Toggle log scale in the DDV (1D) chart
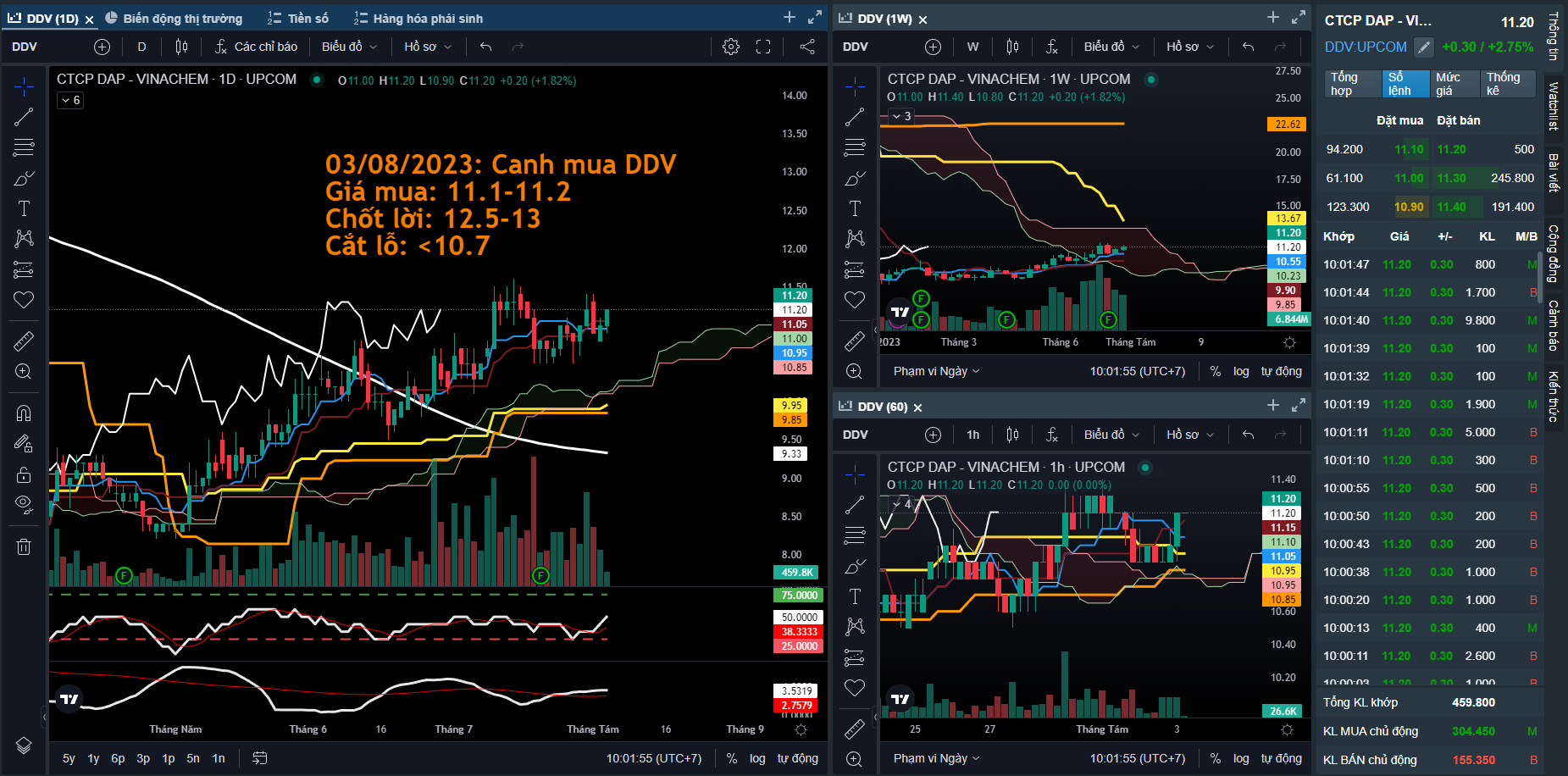1568x776 pixels. click(x=757, y=758)
